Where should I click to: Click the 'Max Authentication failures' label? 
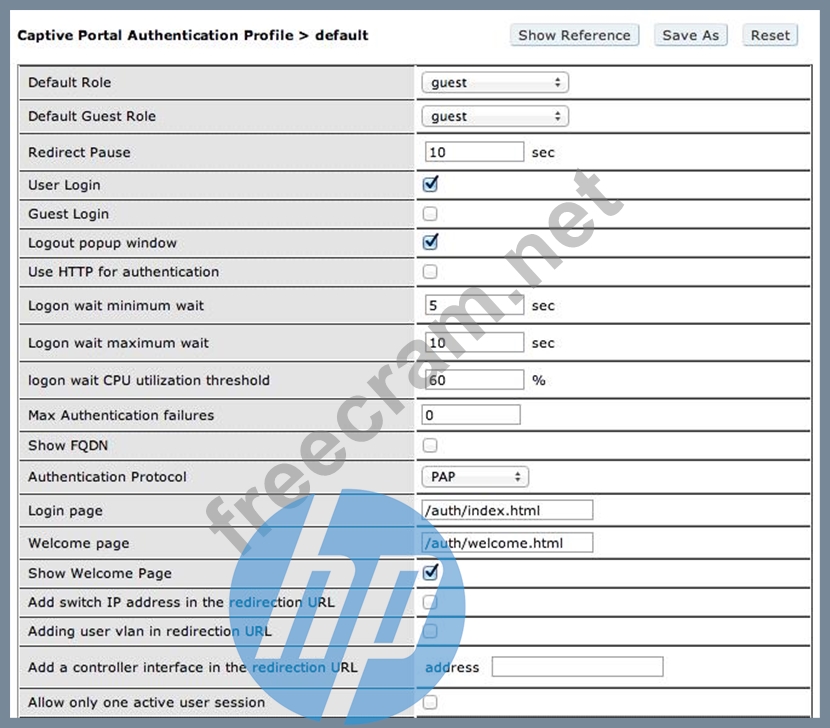click(121, 416)
